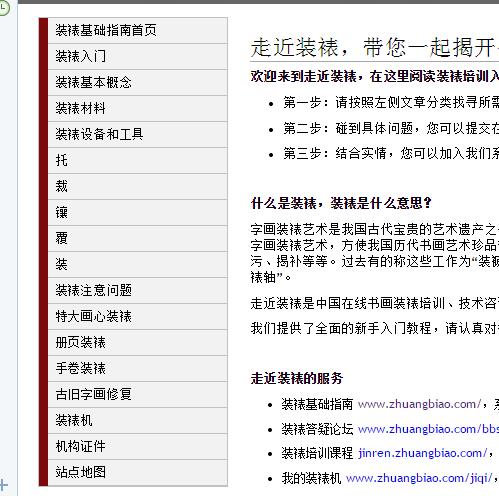Select 手卷装裱 in sidebar

point(138,368)
